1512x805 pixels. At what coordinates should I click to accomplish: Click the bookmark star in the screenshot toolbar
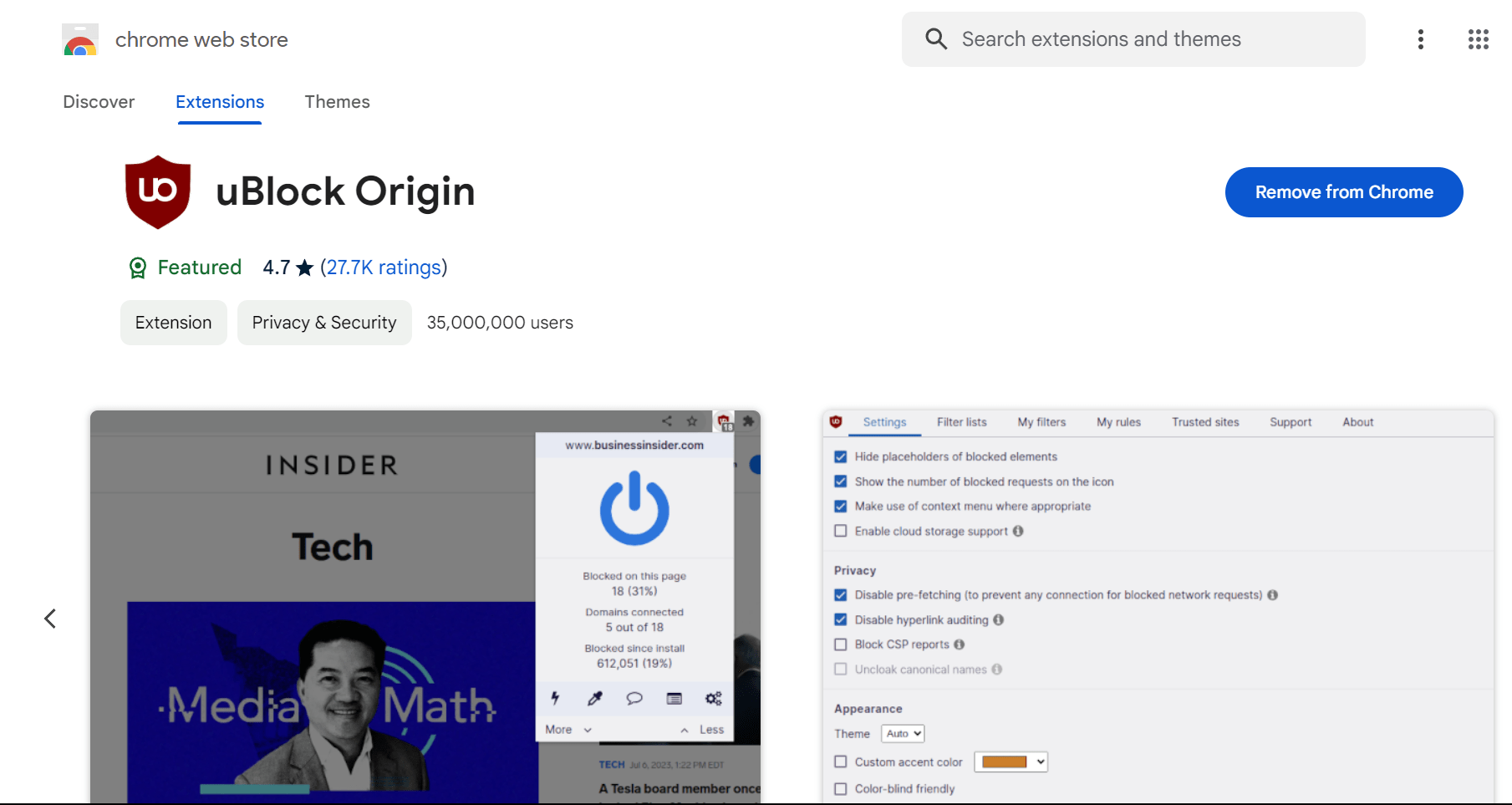692,421
